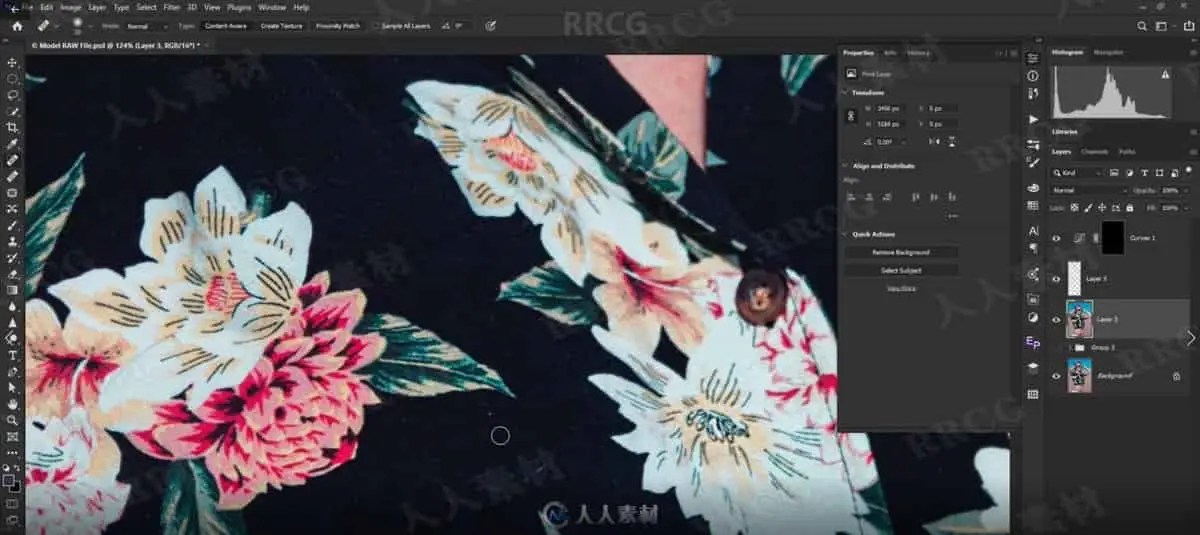Select the Move tool
The height and width of the screenshot is (535, 1200).
tap(13, 62)
